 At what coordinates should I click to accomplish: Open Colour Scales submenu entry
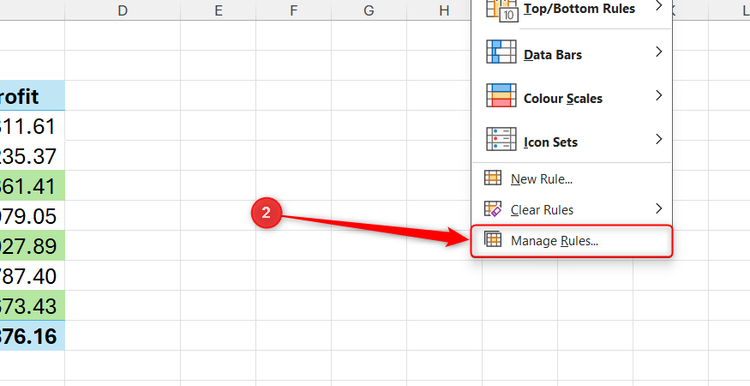(572, 96)
